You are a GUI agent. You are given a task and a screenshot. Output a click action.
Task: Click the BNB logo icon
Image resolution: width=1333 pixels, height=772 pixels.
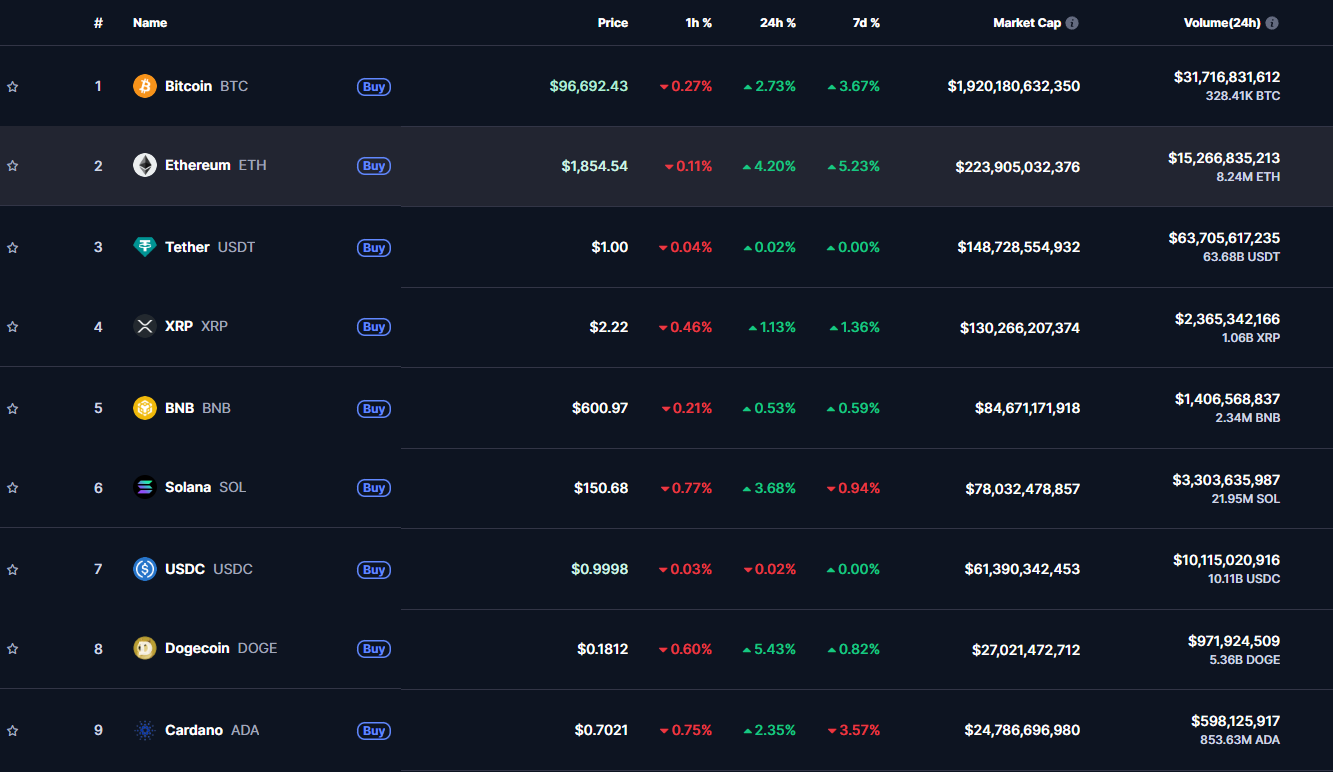145,408
